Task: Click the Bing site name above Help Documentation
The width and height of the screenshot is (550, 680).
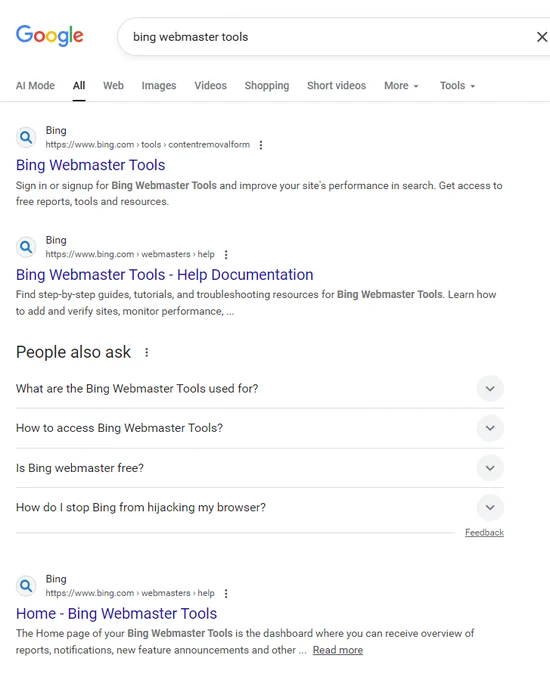Action: tap(56, 240)
